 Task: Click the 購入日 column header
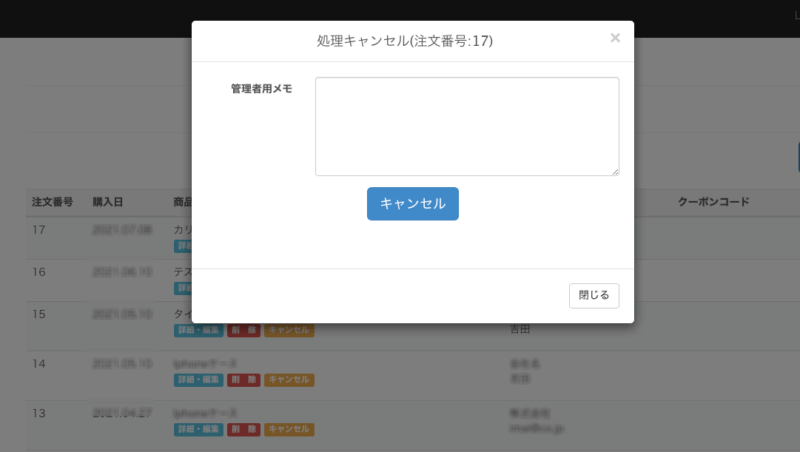(x=107, y=202)
